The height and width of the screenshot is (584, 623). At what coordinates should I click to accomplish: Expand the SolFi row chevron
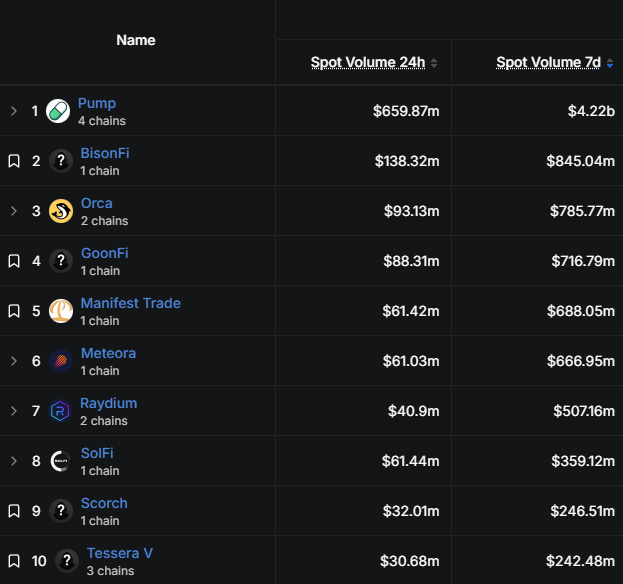tap(14, 461)
